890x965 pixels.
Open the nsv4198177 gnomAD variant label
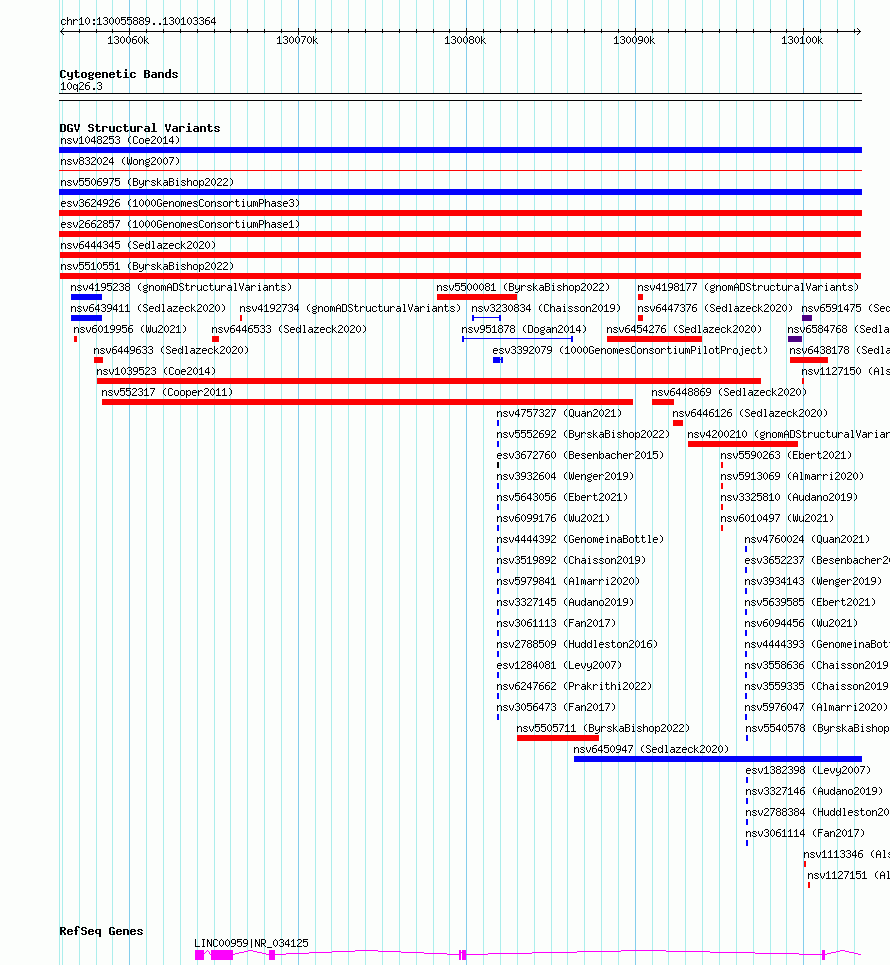click(x=748, y=287)
